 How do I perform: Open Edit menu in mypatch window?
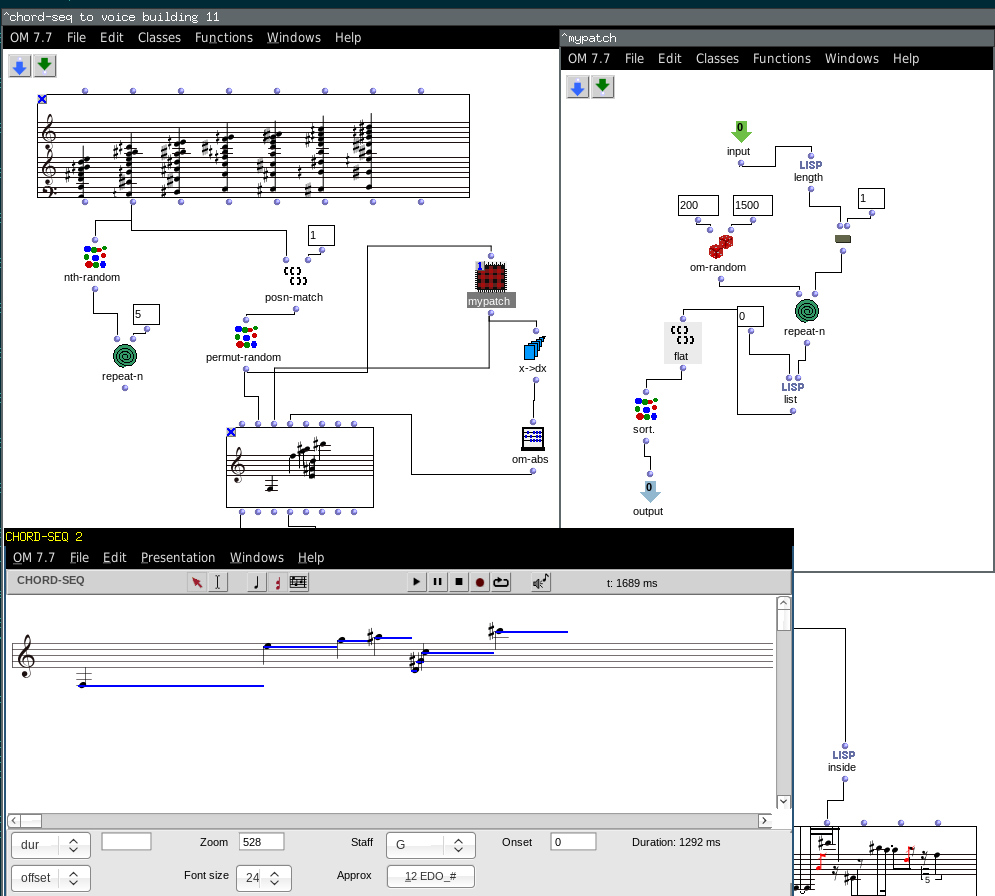(x=669, y=58)
